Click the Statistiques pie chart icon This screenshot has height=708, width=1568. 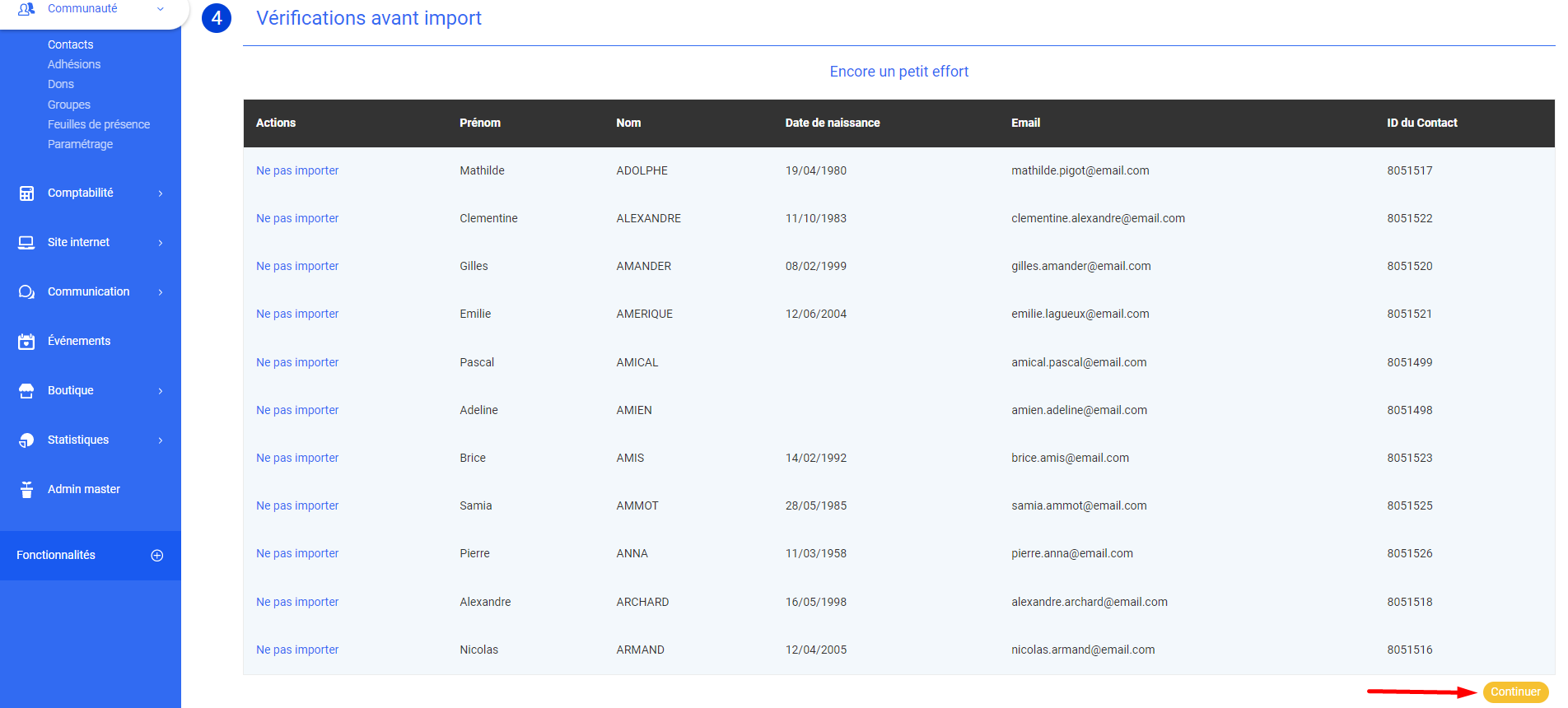26,440
